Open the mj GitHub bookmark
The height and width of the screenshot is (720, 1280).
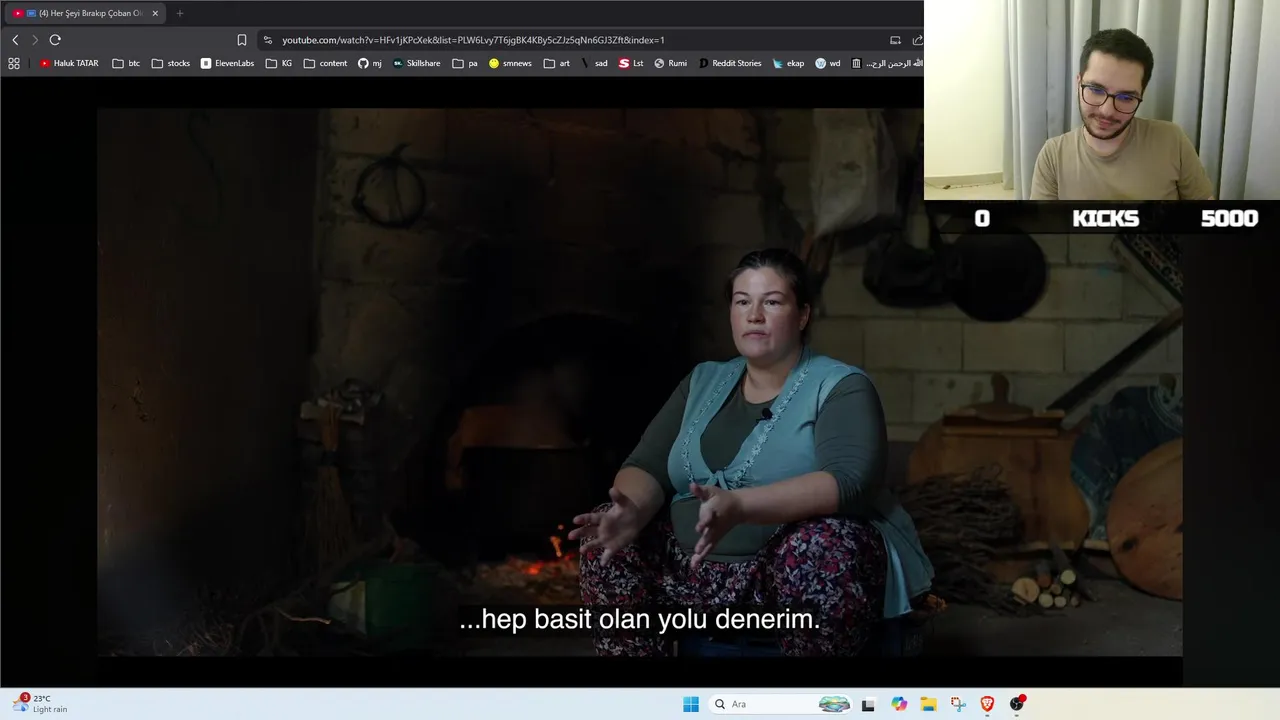370,63
